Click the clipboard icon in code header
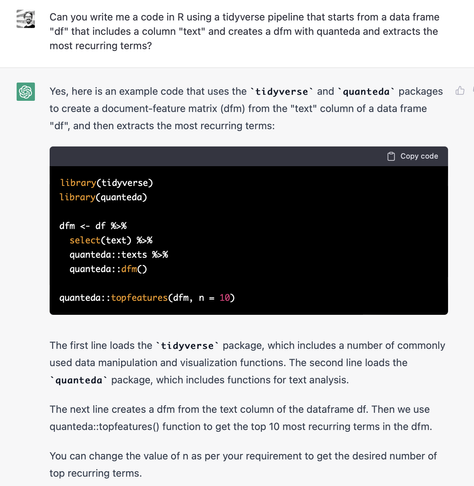Screen dimensions: 474x486 (391, 156)
